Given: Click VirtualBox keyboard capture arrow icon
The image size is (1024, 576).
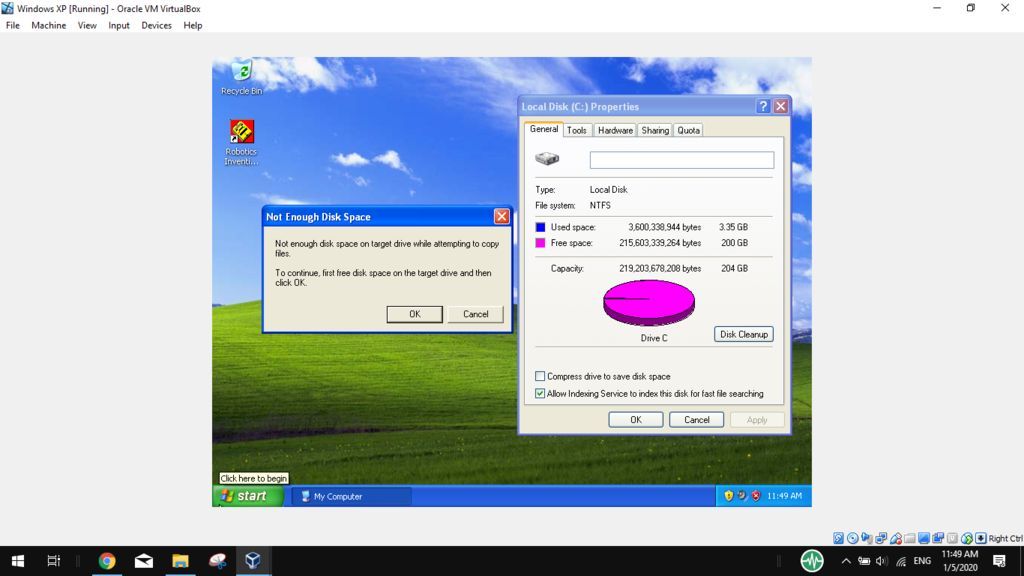Looking at the screenshot, I should coord(981,538).
